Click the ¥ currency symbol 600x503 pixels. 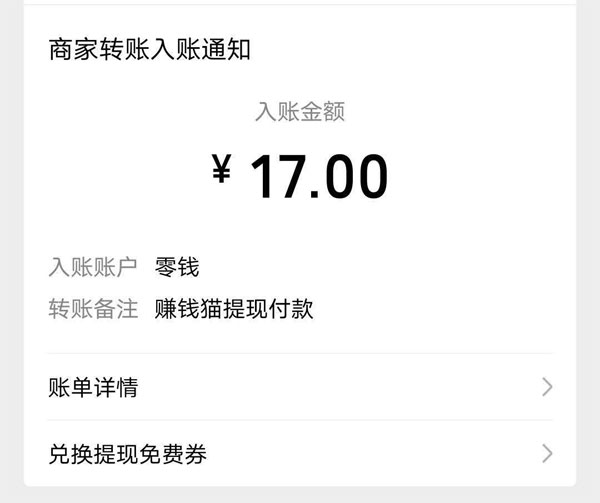(x=222, y=168)
